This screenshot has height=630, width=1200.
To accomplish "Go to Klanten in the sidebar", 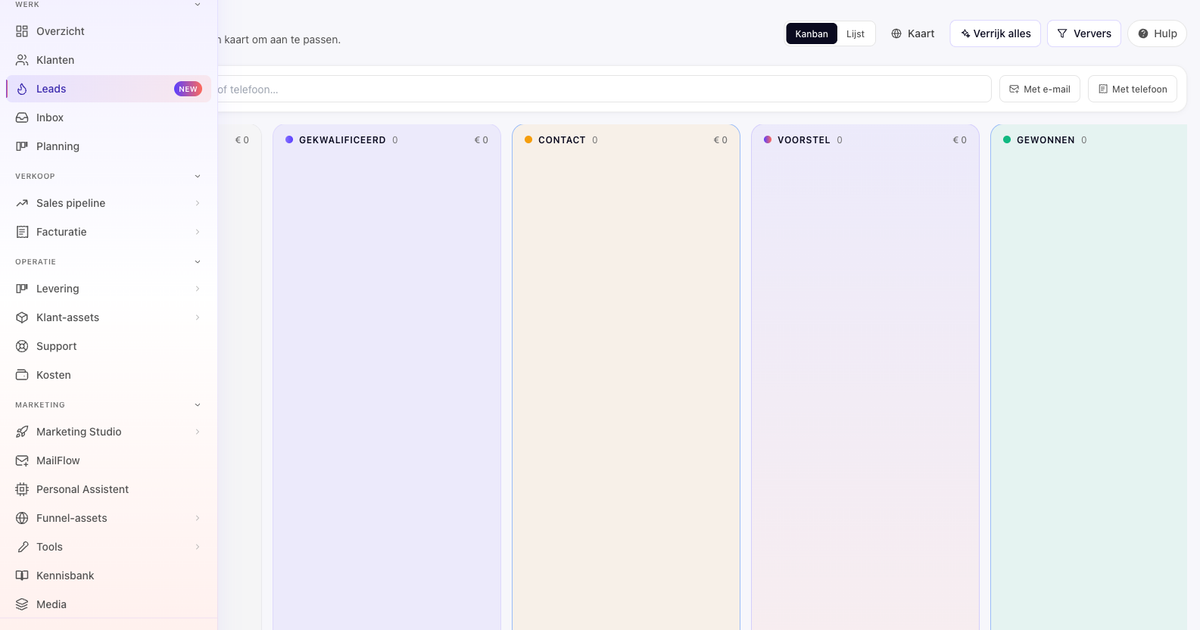I will (x=108, y=60).
